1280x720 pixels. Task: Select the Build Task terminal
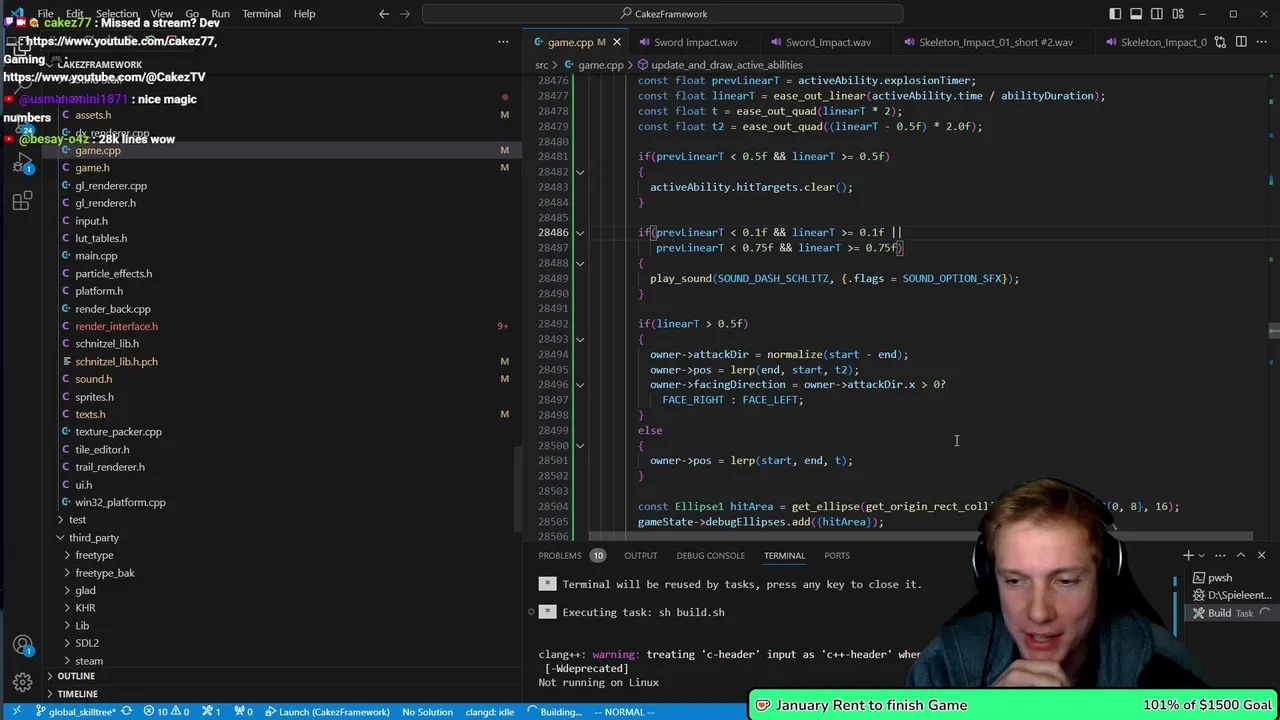1230,613
